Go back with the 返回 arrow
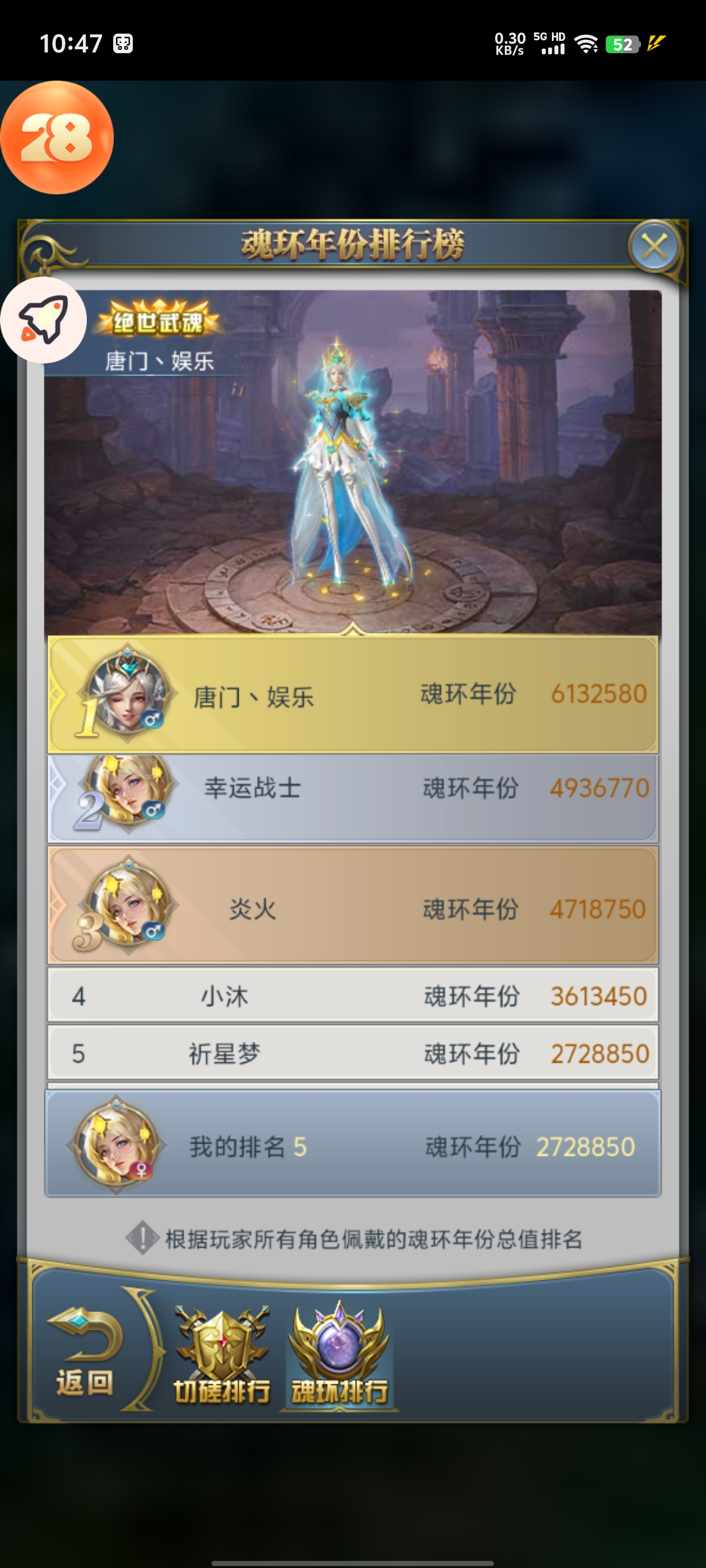 tap(85, 1351)
